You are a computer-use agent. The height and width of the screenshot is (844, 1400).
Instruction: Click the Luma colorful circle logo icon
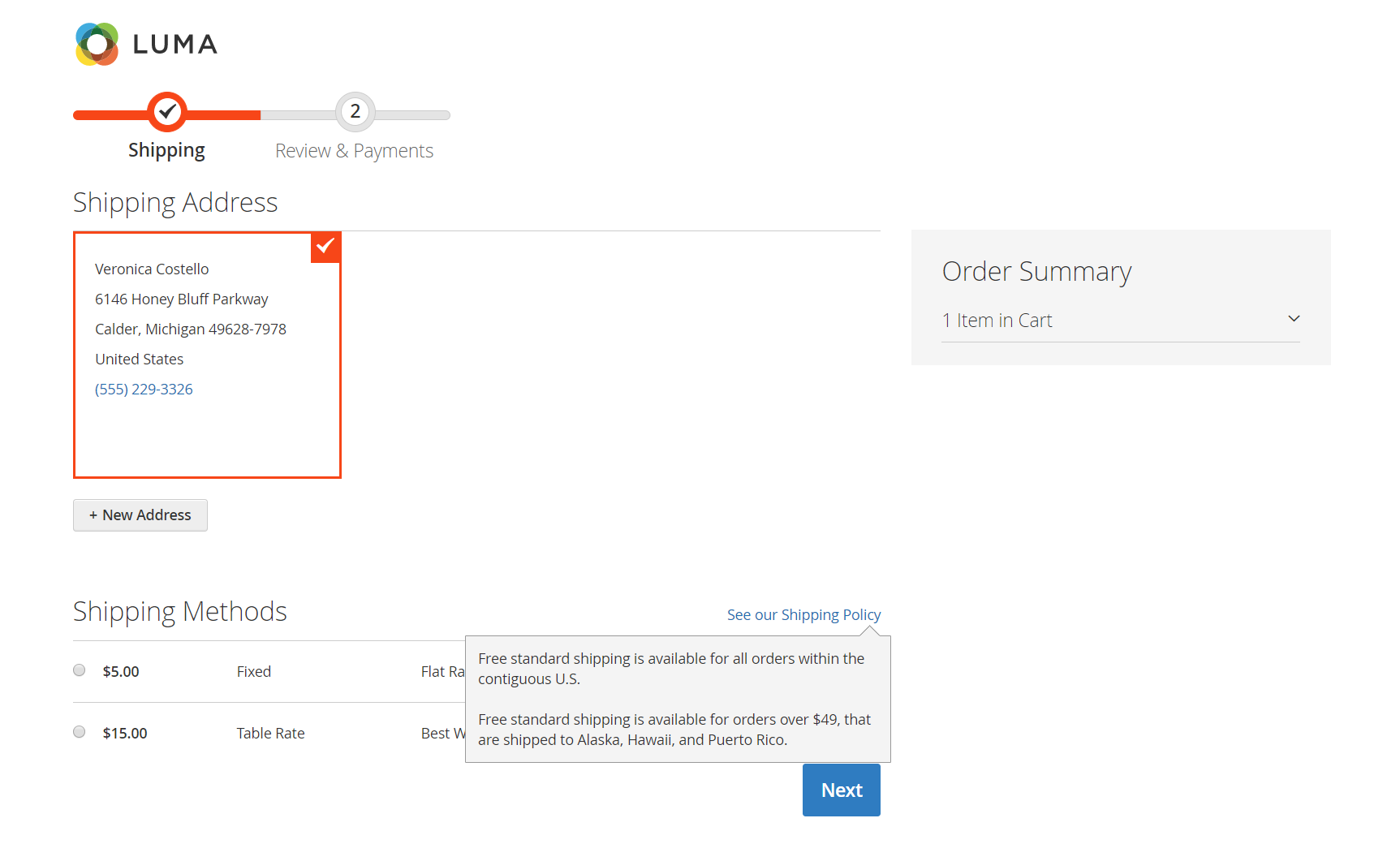click(97, 44)
